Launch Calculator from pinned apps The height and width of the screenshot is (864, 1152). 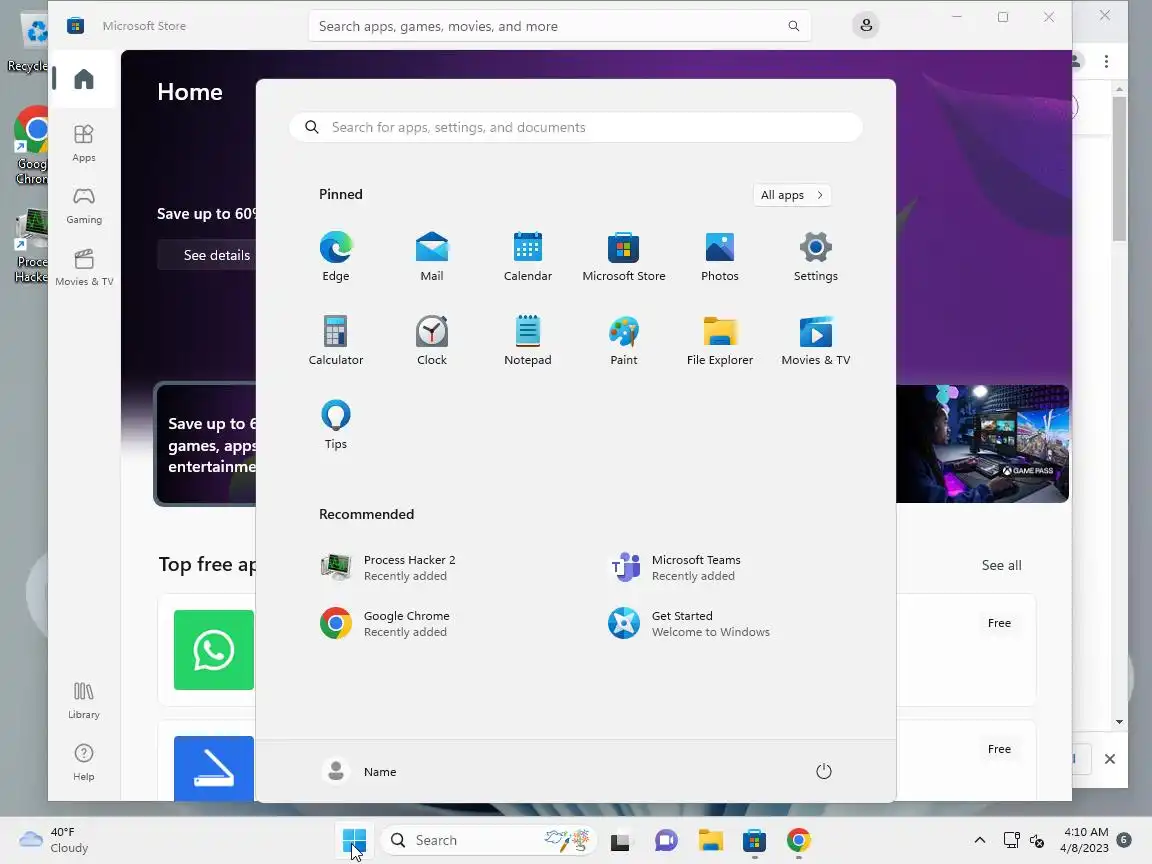(x=336, y=340)
